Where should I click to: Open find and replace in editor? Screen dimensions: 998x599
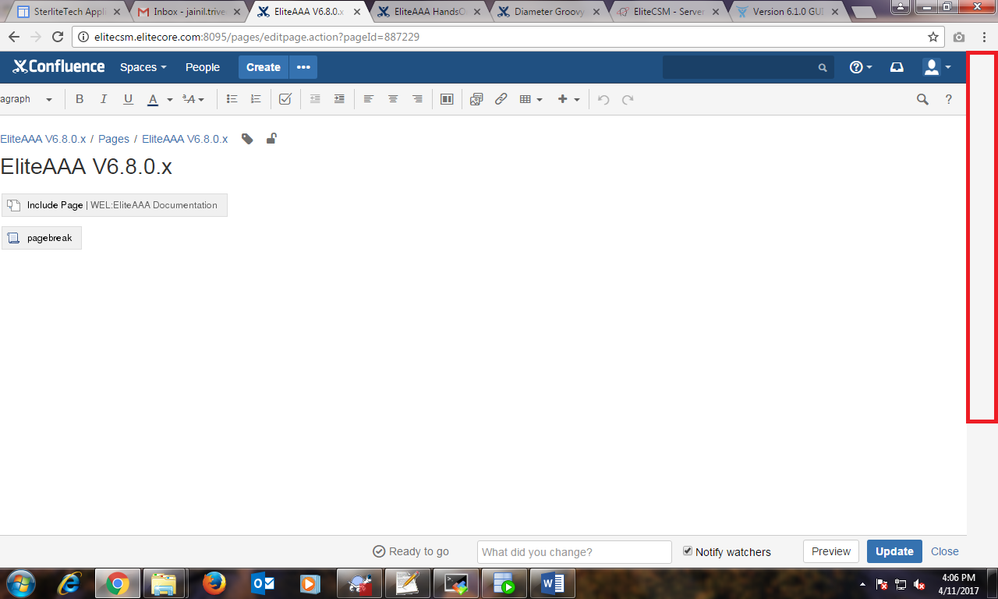pos(922,99)
